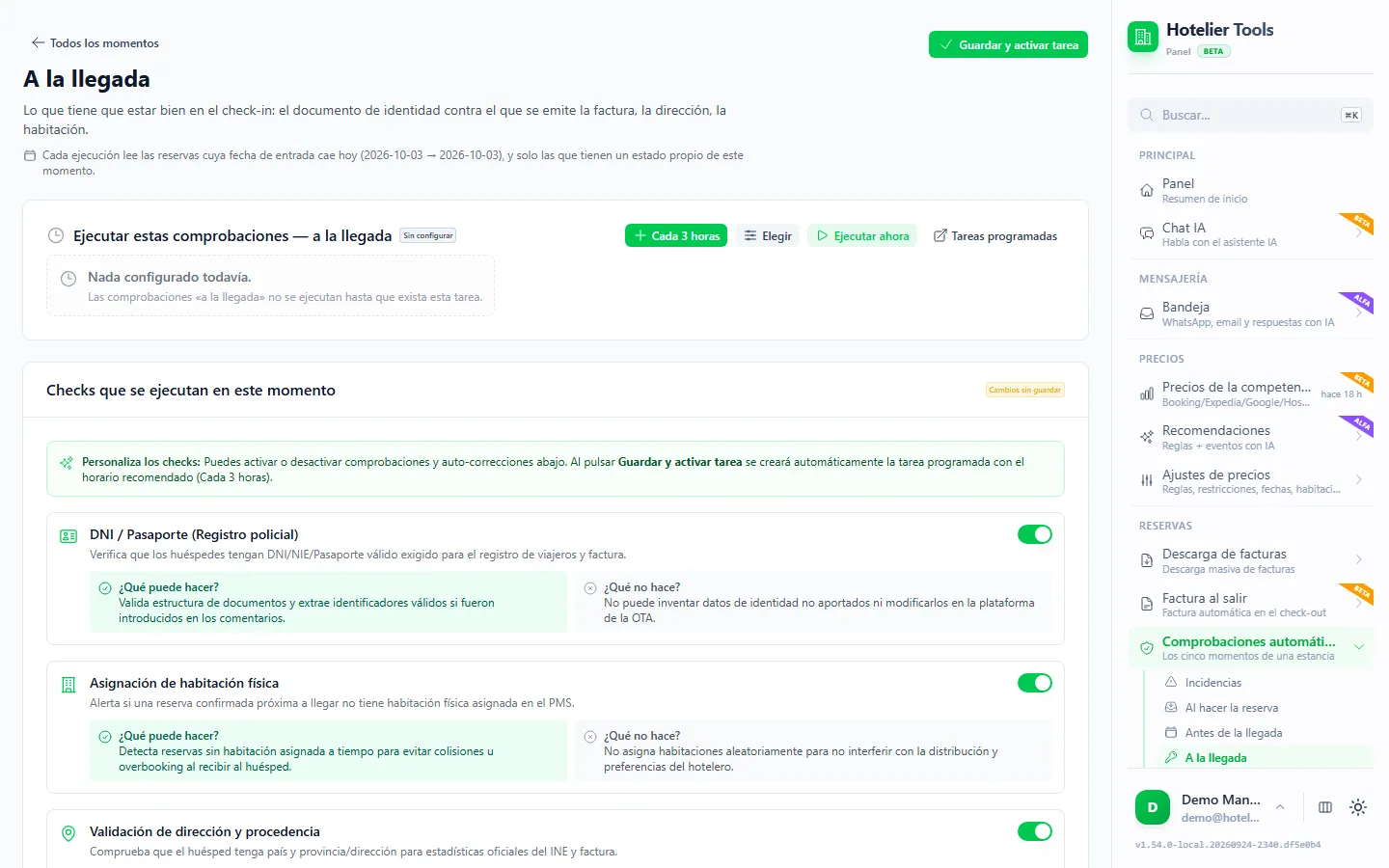Expand the Bandeja chevron arrow
The width and height of the screenshot is (1389, 868).
click(1358, 313)
